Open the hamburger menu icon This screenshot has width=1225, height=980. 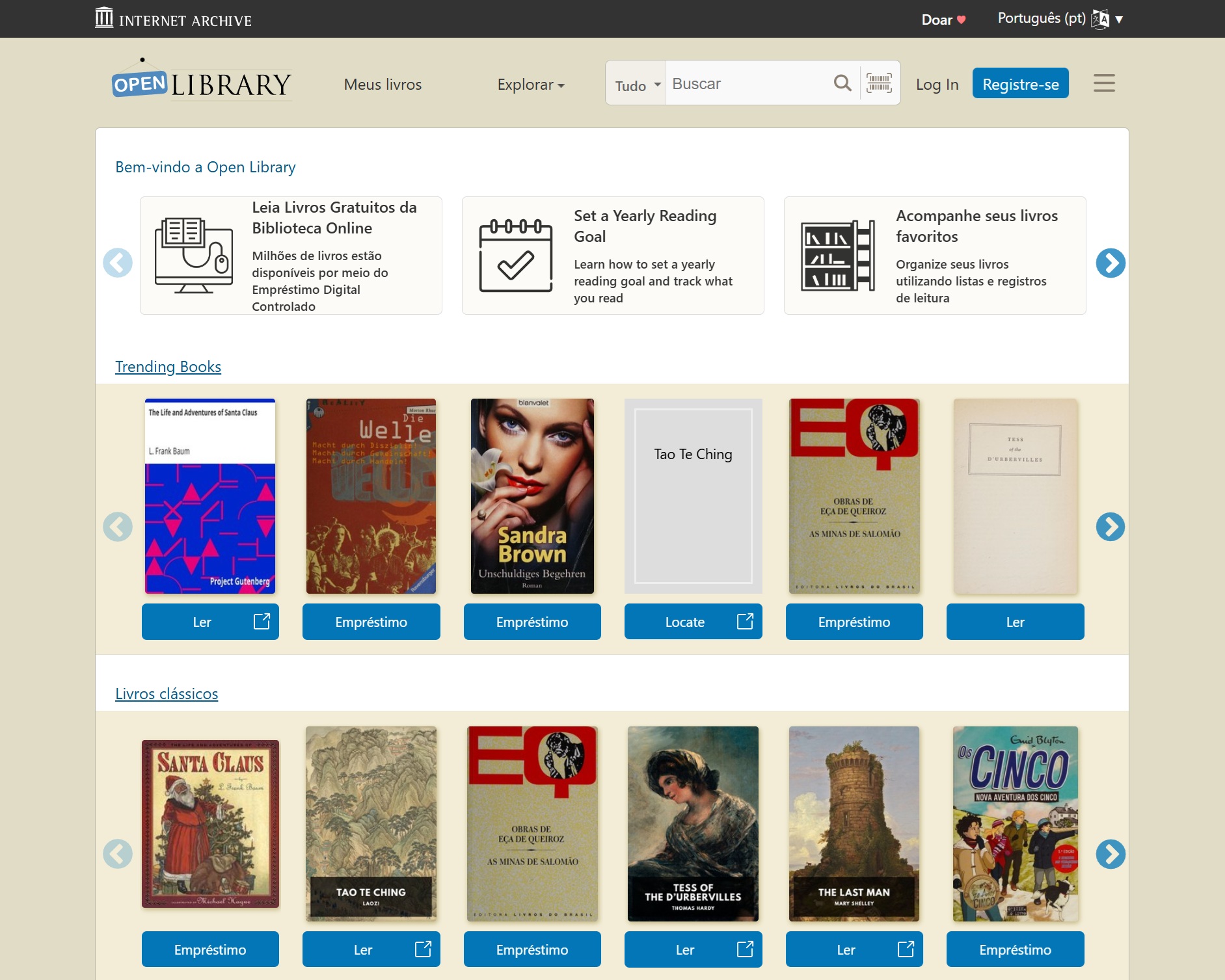[x=1103, y=83]
